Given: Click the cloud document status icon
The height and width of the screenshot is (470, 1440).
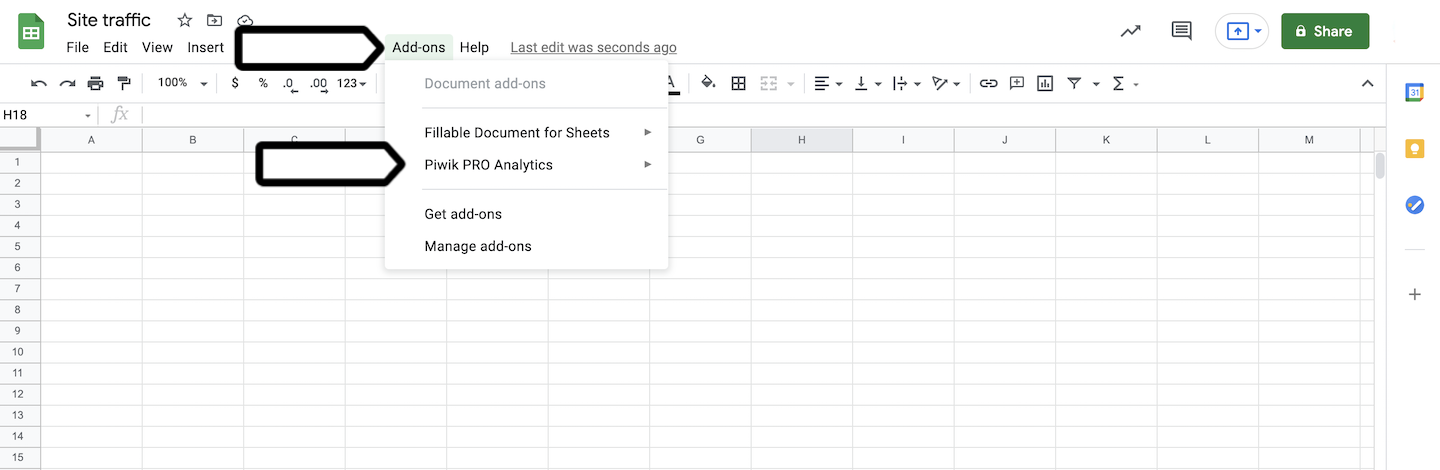Looking at the screenshot, I should click(245, 20).
